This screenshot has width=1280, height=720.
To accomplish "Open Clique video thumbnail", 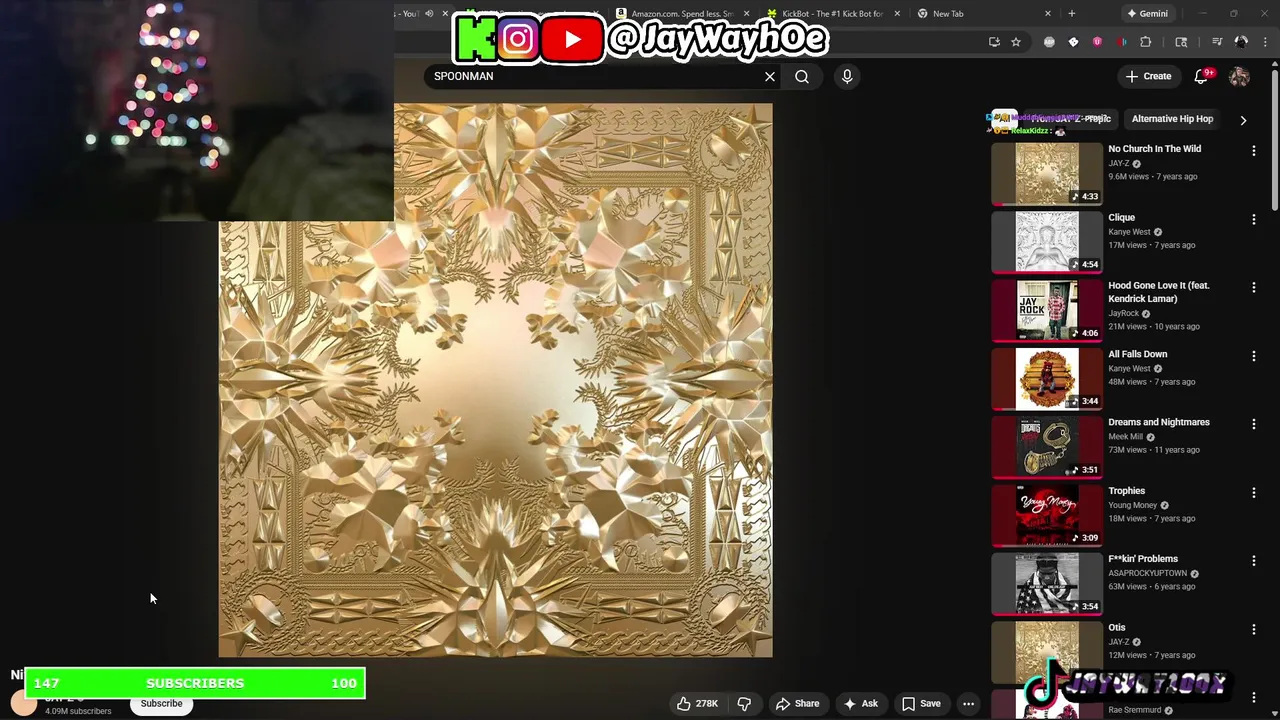I will coord(1047,242).
